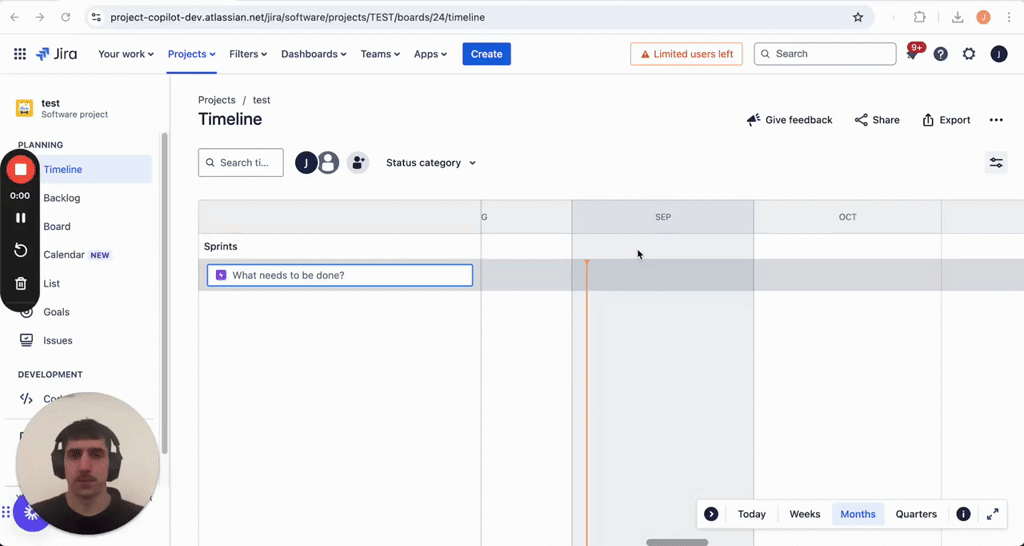Open Board in the sidebar
Image resolution: width=1024 pixels, height=546 pixels.
(57, 227)
